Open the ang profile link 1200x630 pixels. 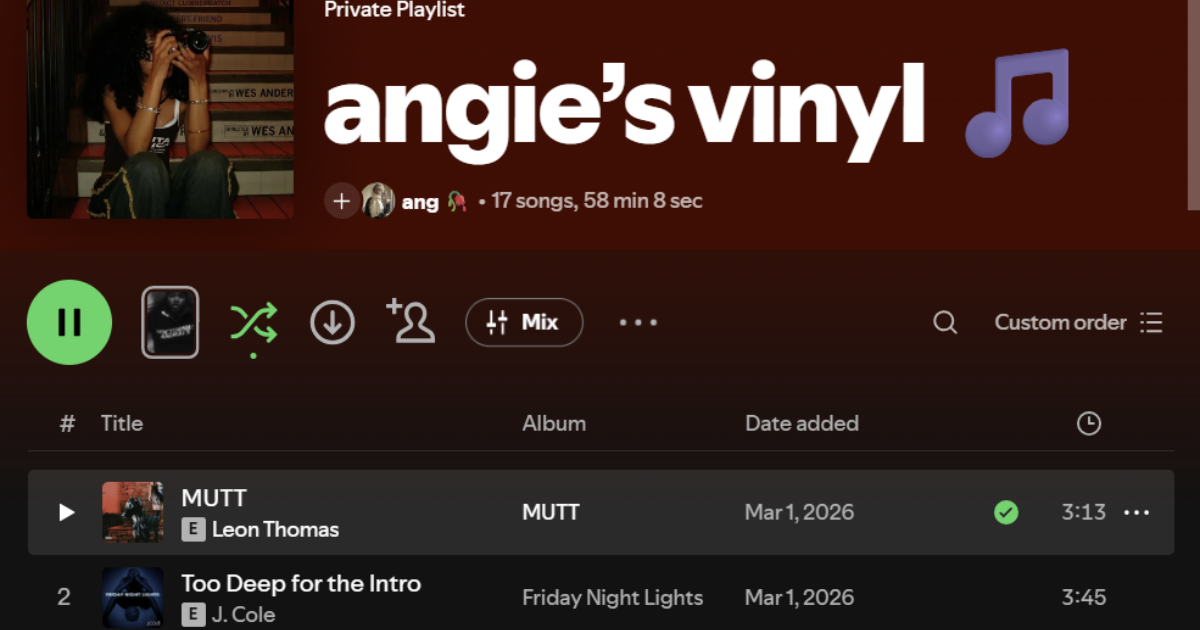click(420, 201)
